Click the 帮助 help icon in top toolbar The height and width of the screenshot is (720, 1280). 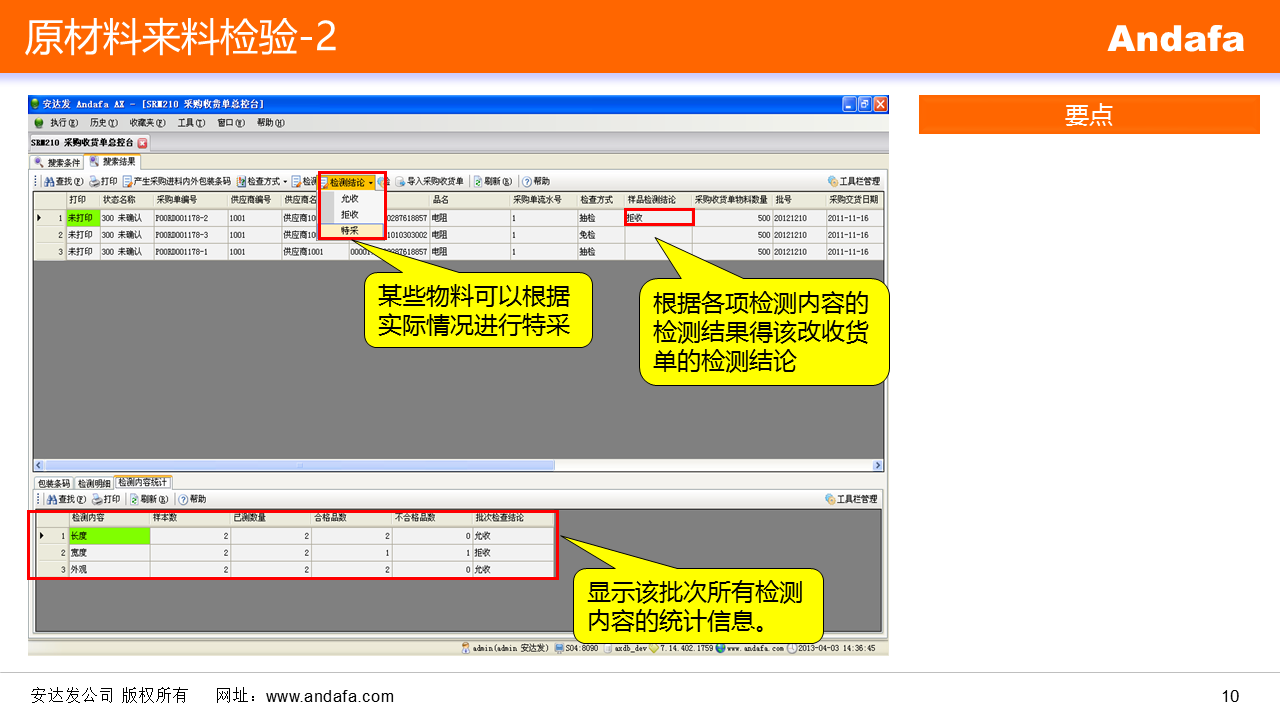(x=526, y=182)
